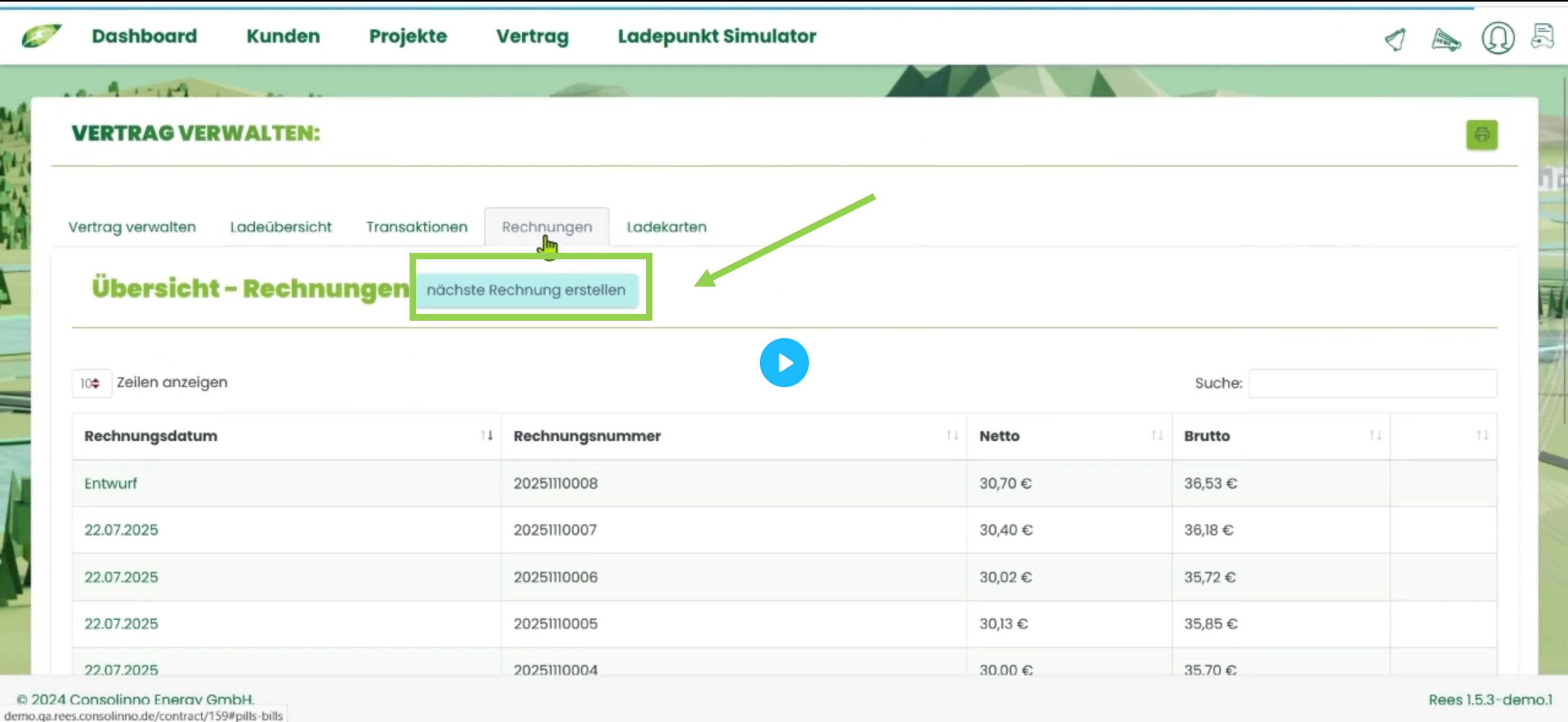Switch to the Transaktionen tab
Image resolution: width=1568 pixels, height=722 pixels.
click(x=416, y=227)
